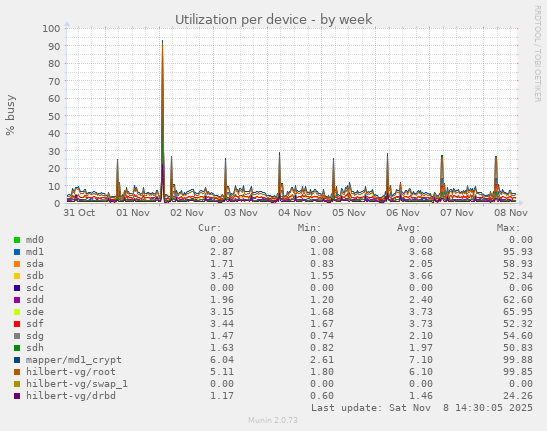The image size is (547, 431).
Task: Click mapper/md1_crypt max value 99.88
Action: pyautogui.click(x=518, y=360)
